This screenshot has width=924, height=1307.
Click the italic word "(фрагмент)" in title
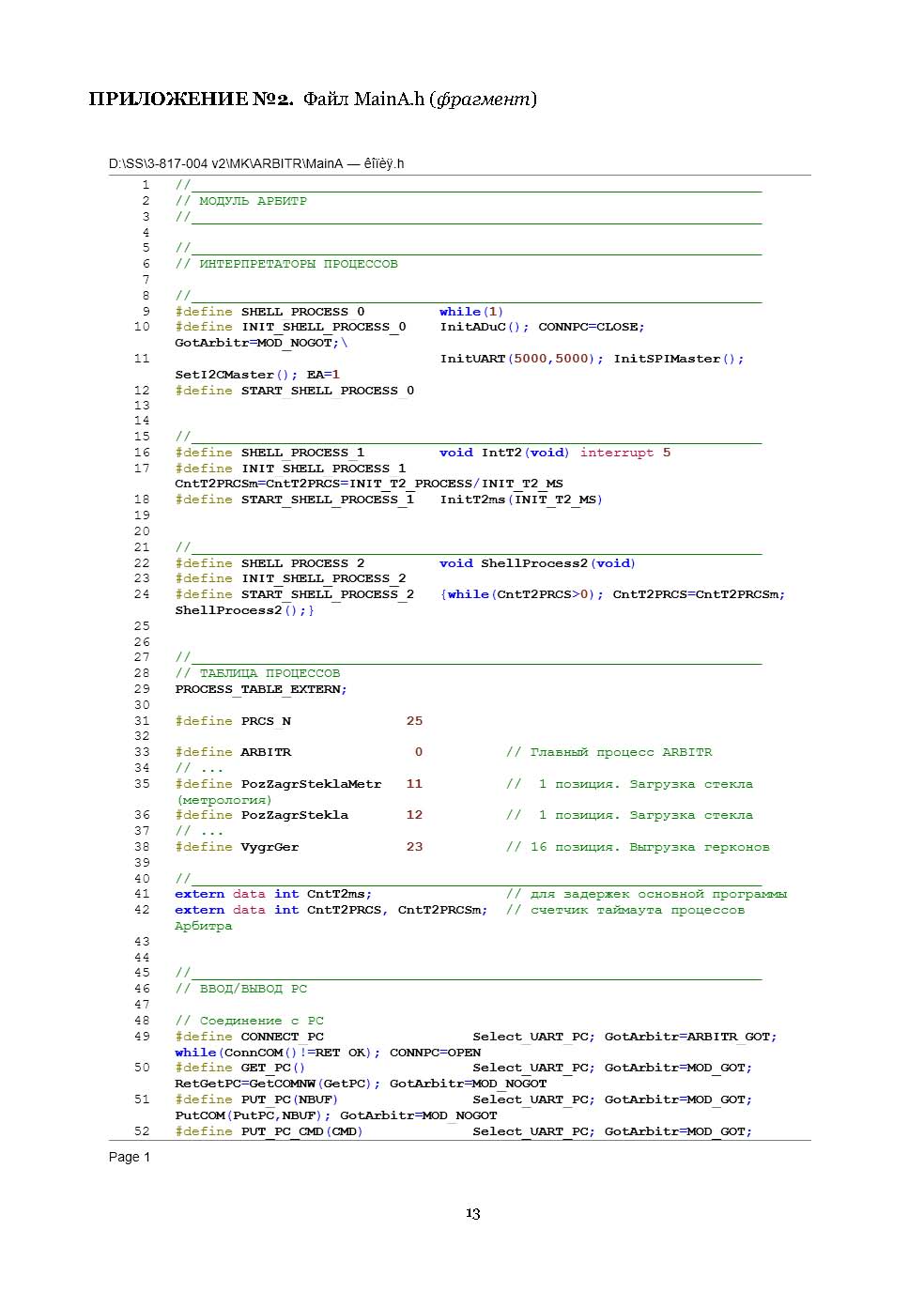click(484, 100)
